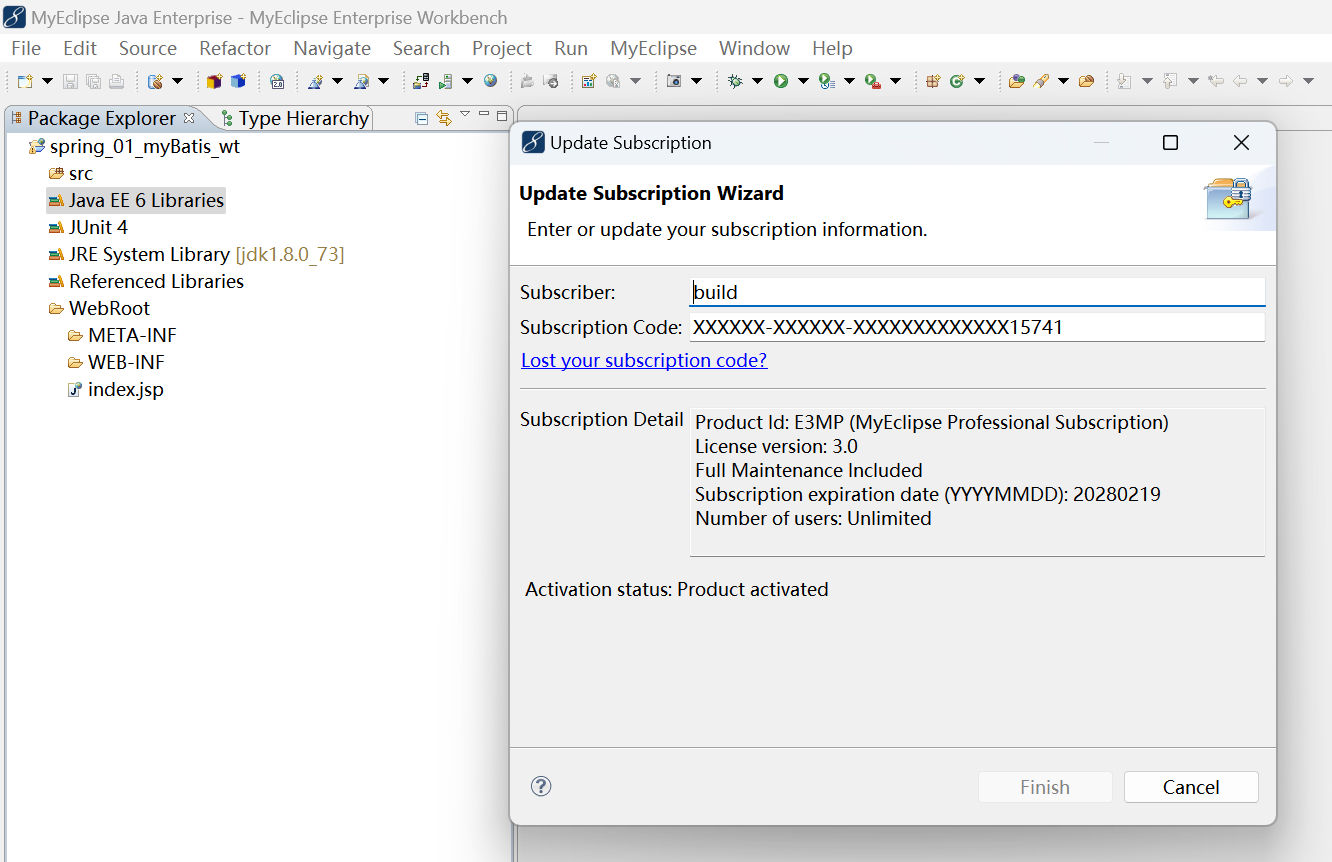Click the Lost your subscription code link
The height and width of the screenshot is (862, 1332).
coord(644,360)
